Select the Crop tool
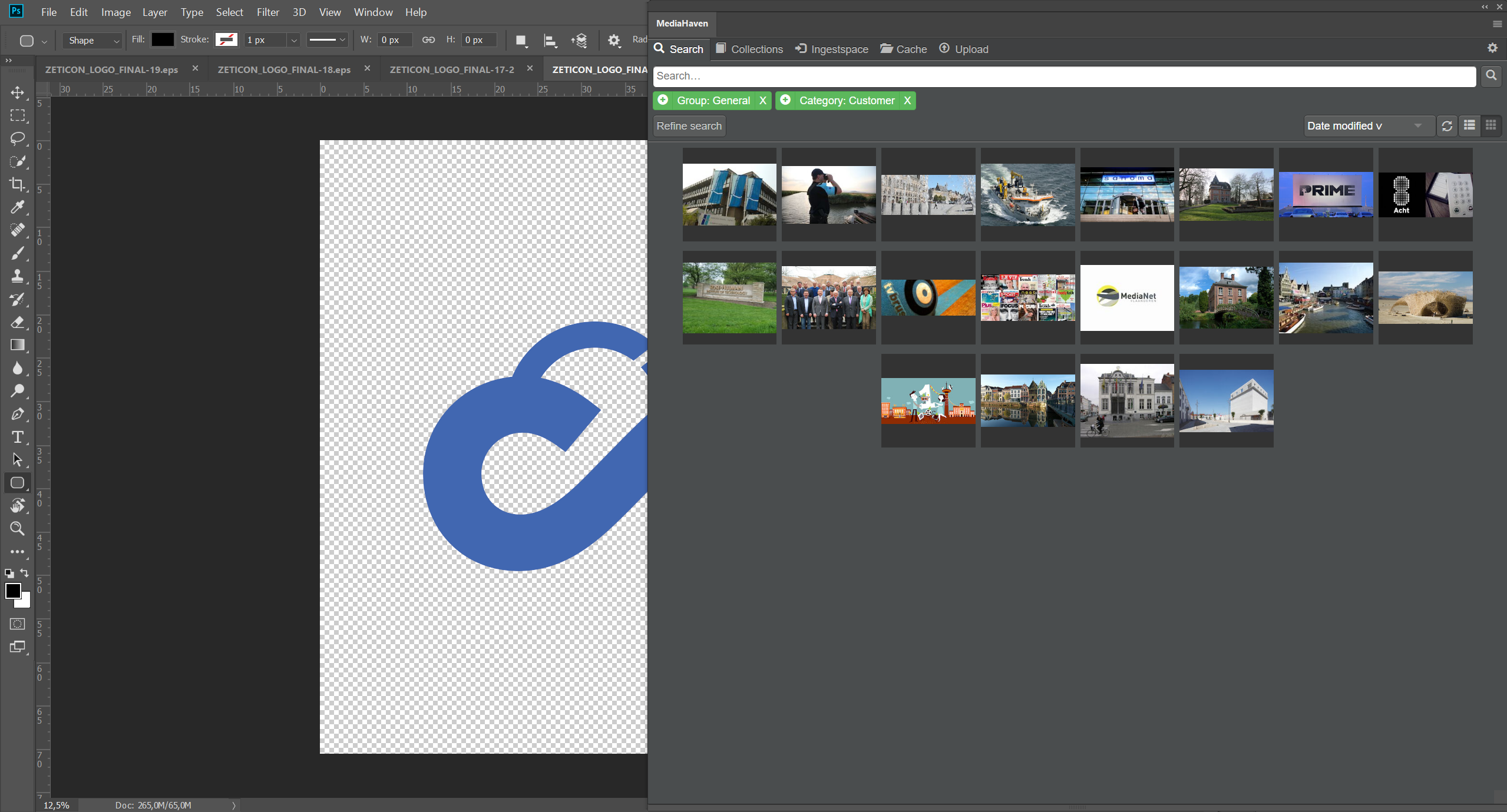This screenshot has height=812, width=1507. point(17,184)
